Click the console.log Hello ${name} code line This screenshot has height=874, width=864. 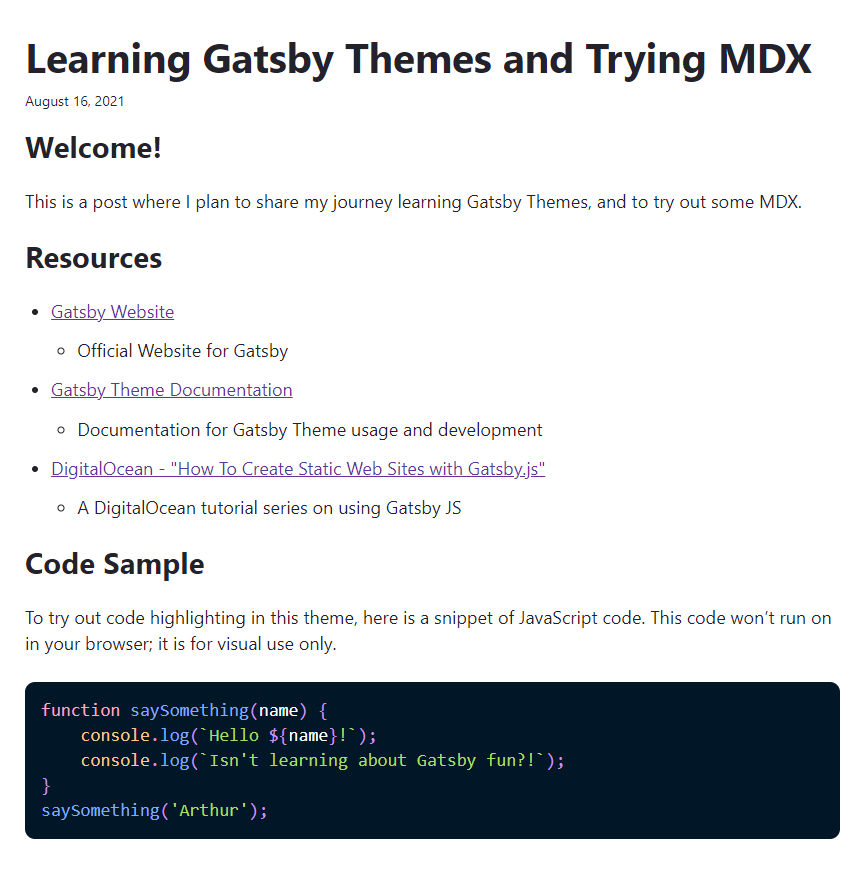(229, 736)
